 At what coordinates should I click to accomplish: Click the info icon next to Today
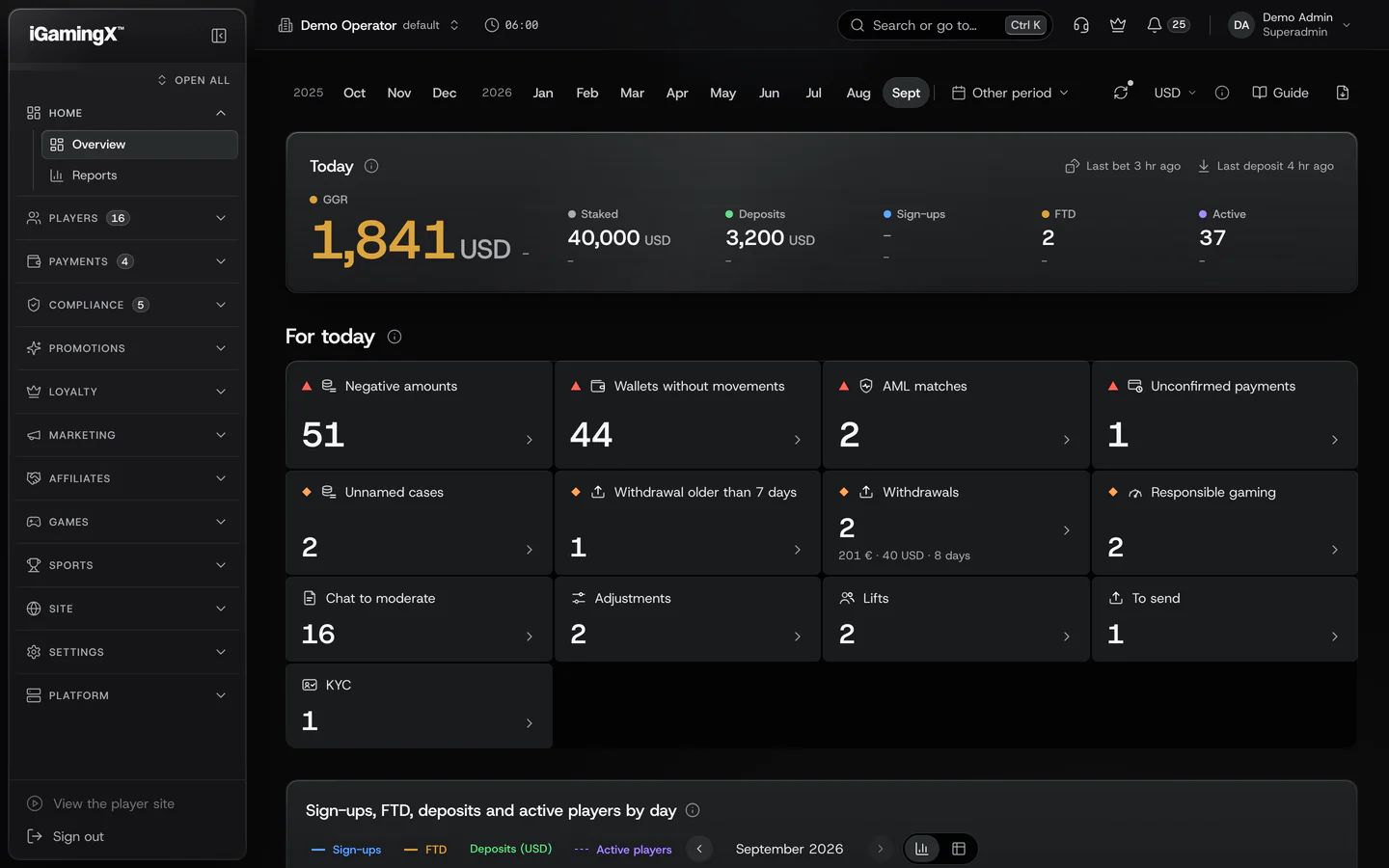[371, 166]
